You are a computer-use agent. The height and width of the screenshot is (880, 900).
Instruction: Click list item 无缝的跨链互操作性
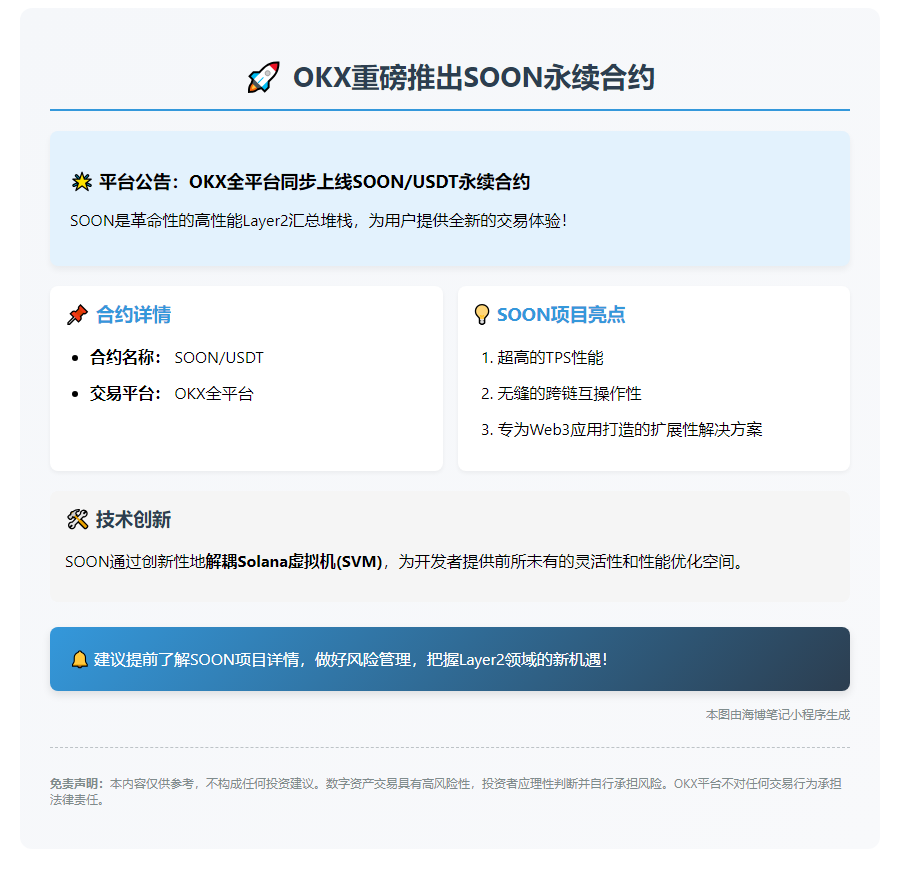pyautogui.click(x=569, y=394)
